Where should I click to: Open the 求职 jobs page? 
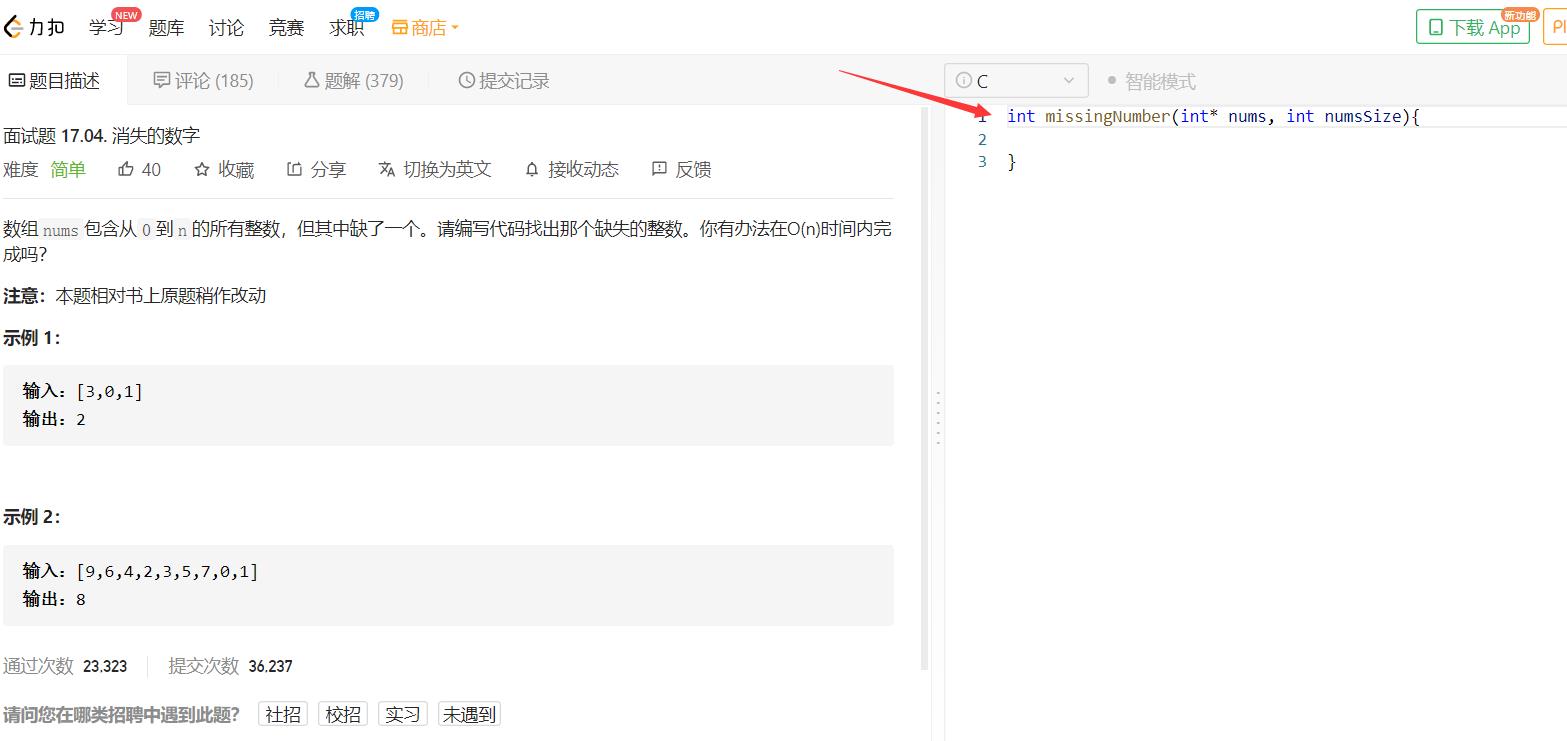pyautogui.click(x=346, y=28)
